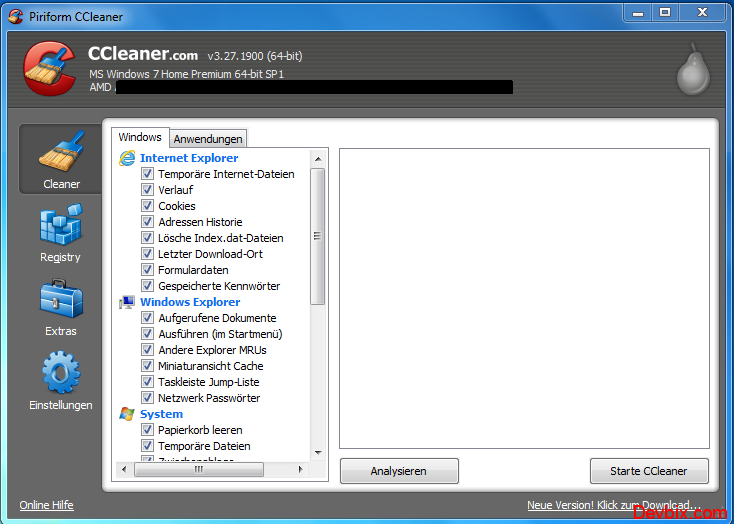Click the CCleaner logo in the header
The height and width of the screenshot is (524, 734).
pyautogui.click(x=49, y=68)
